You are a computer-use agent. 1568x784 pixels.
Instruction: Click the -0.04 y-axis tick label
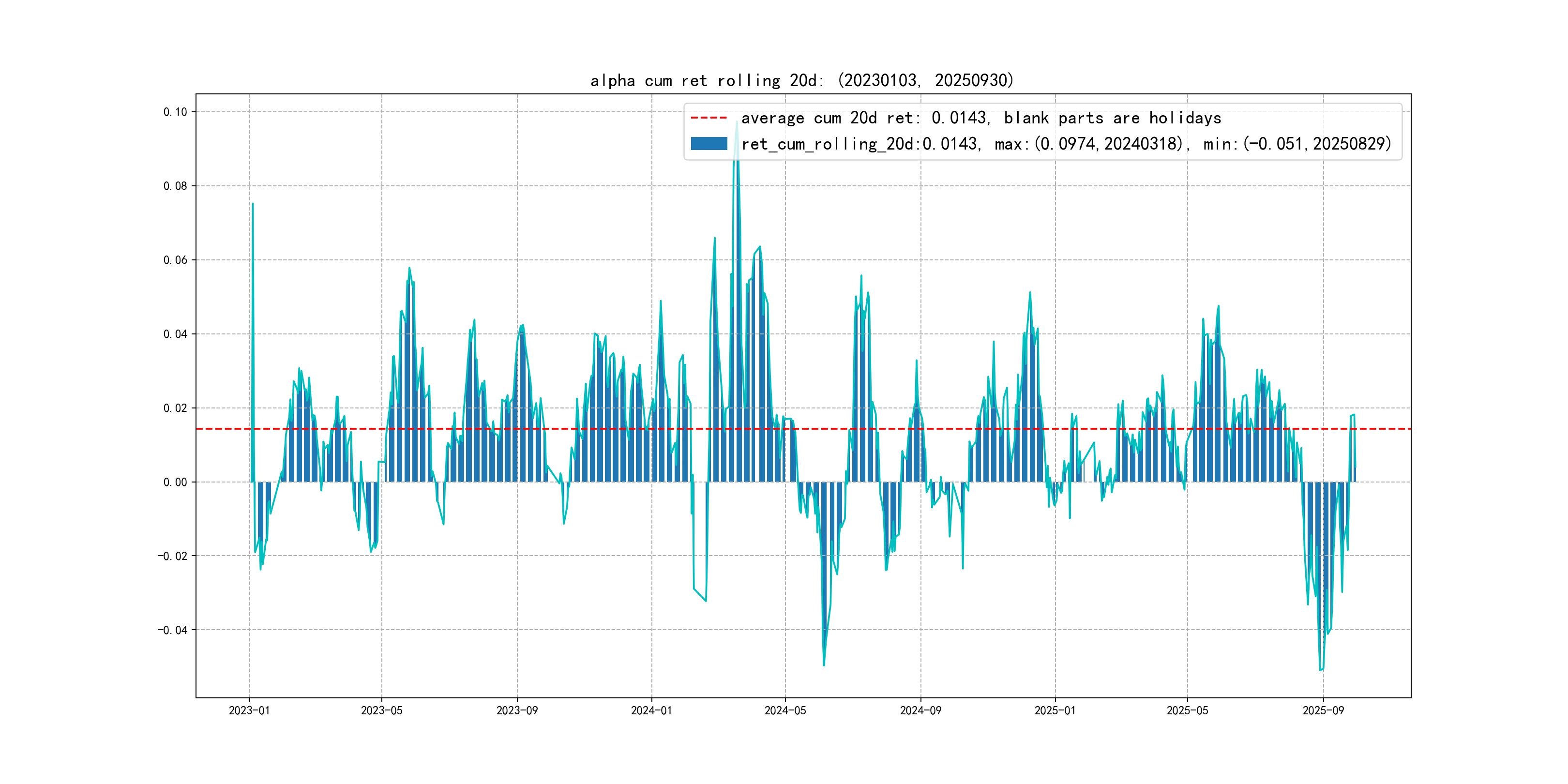173,630
